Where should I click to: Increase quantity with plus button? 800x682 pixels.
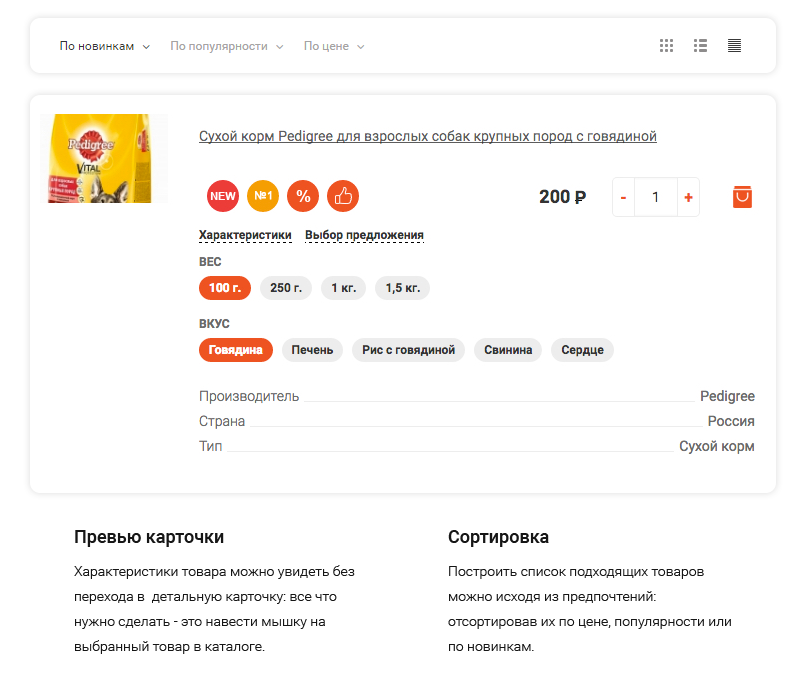point(688,197)
